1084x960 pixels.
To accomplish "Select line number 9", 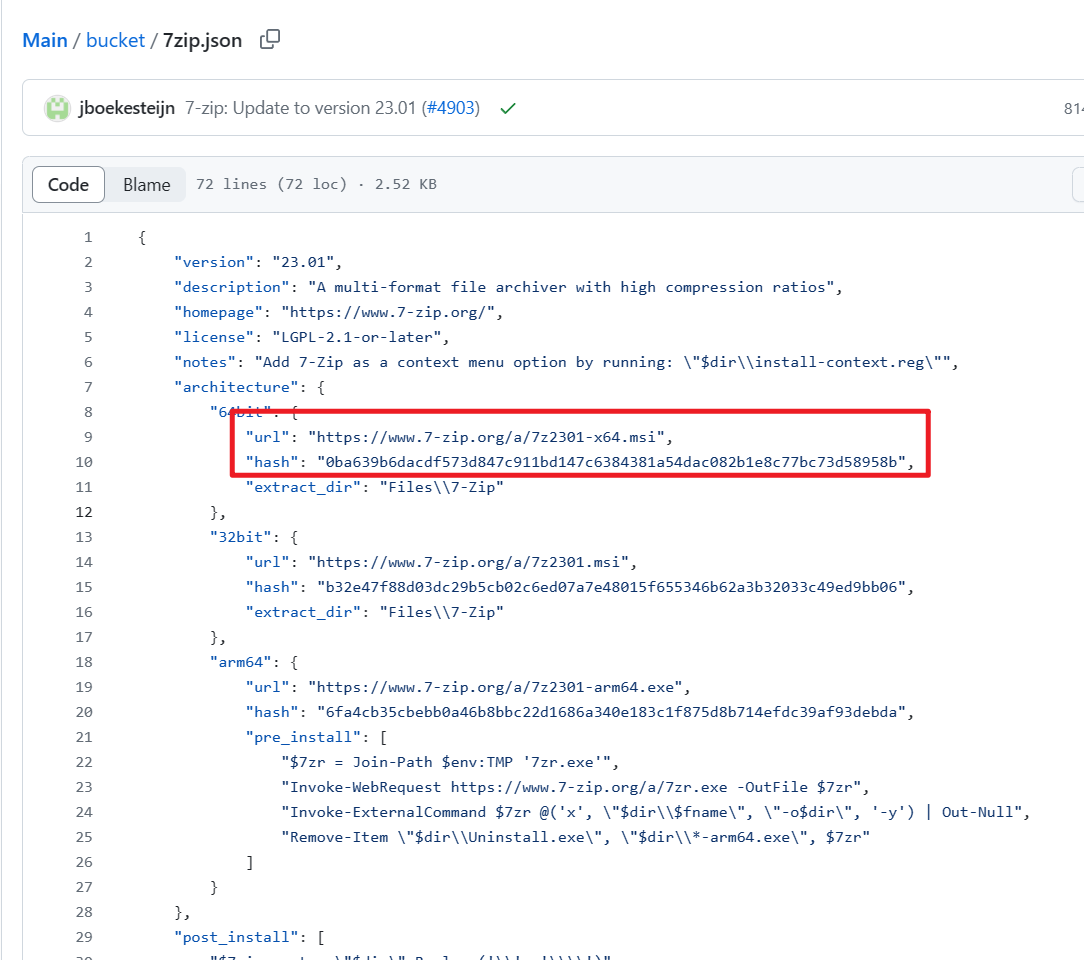I will click(88, 437).
